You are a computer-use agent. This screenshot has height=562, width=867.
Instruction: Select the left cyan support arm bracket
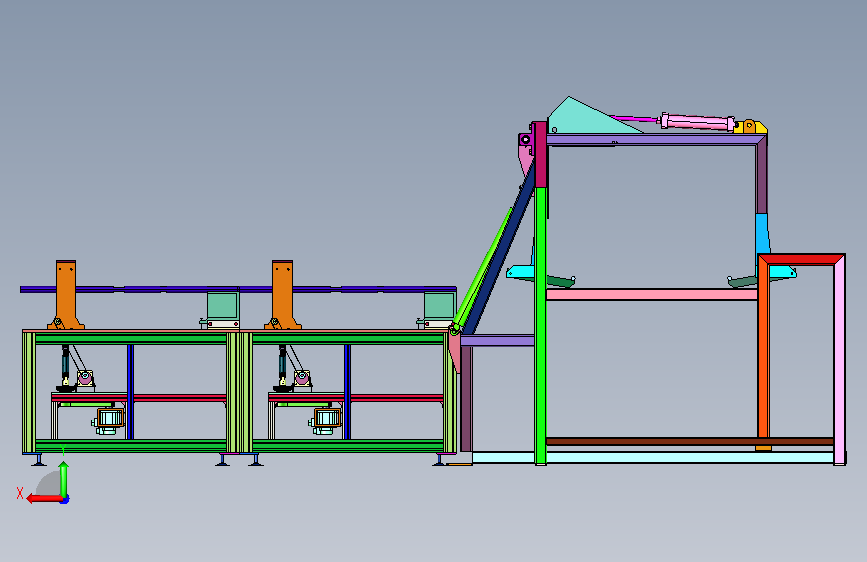tap(520, 272)
